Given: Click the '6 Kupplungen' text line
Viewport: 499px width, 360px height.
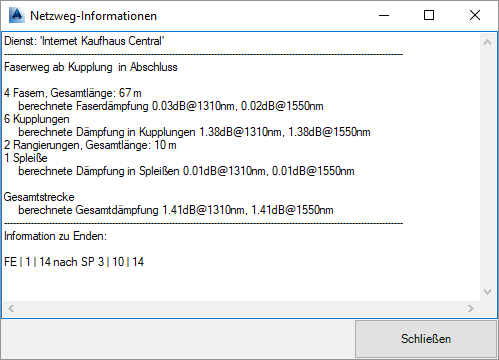Looking at the screenshot, I should (x=37, y=119).
